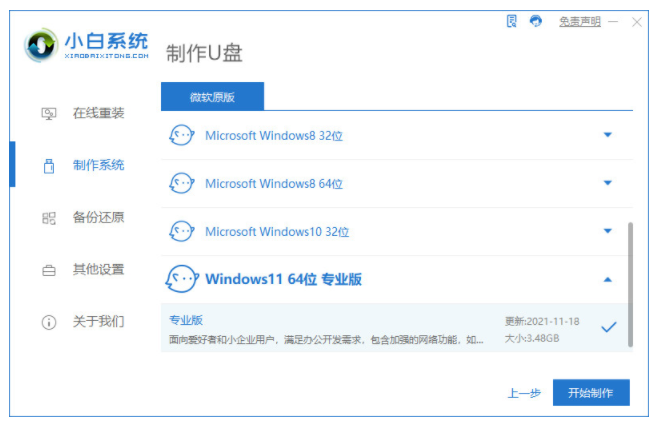Minimize the 小白系统 window
The image size is (658, 422).
click(613, 21)
